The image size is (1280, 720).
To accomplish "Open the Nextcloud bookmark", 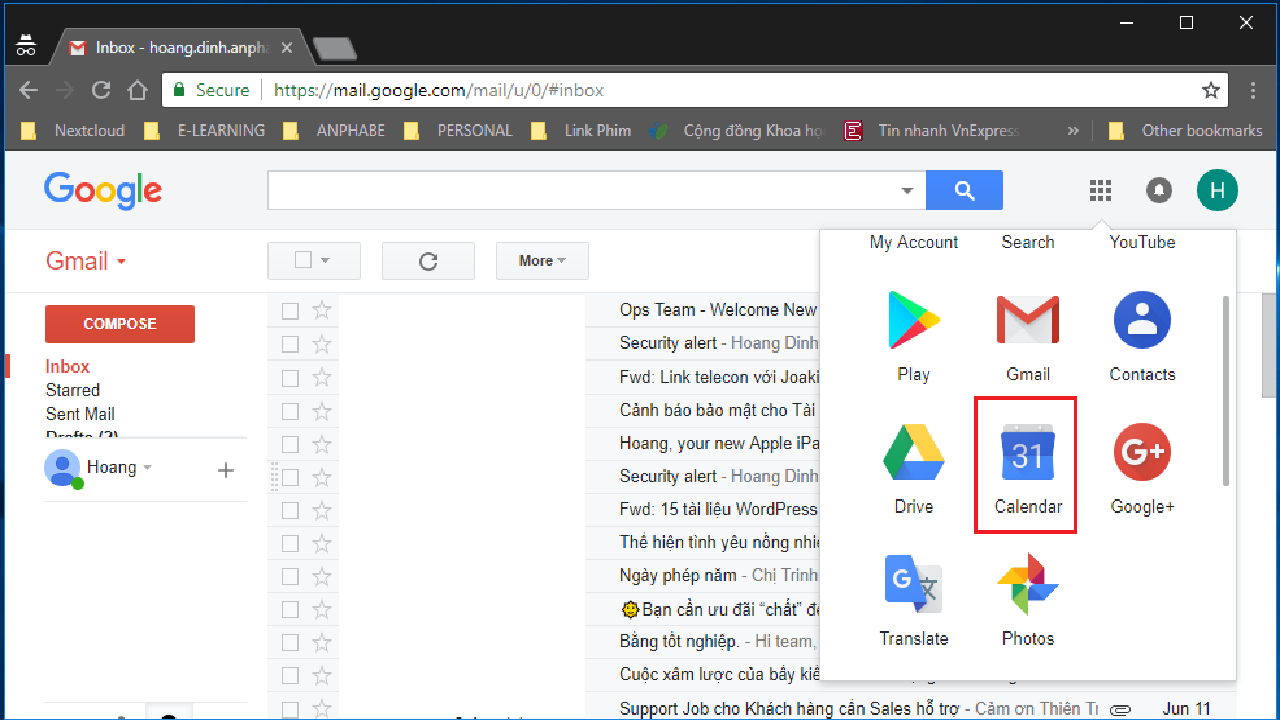I will tap(73, 130).
